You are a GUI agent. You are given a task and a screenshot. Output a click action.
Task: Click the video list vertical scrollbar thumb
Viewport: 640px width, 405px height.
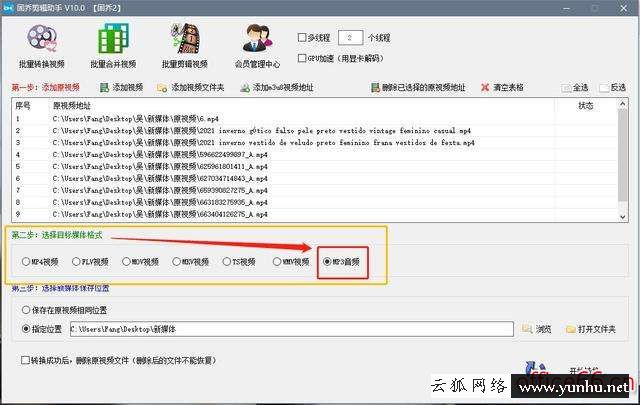tap(623, 155)
